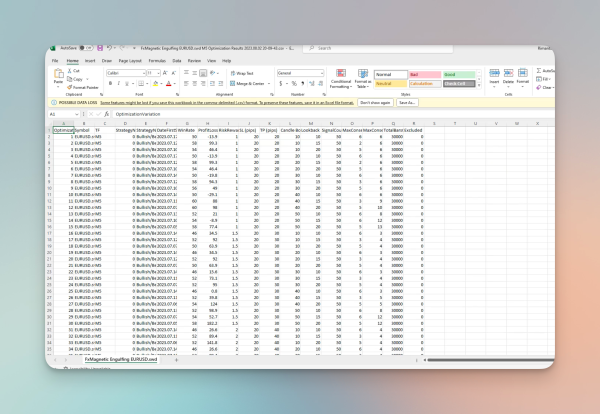
Task: Open the font size dropdown
Action: tap(158, 73)
